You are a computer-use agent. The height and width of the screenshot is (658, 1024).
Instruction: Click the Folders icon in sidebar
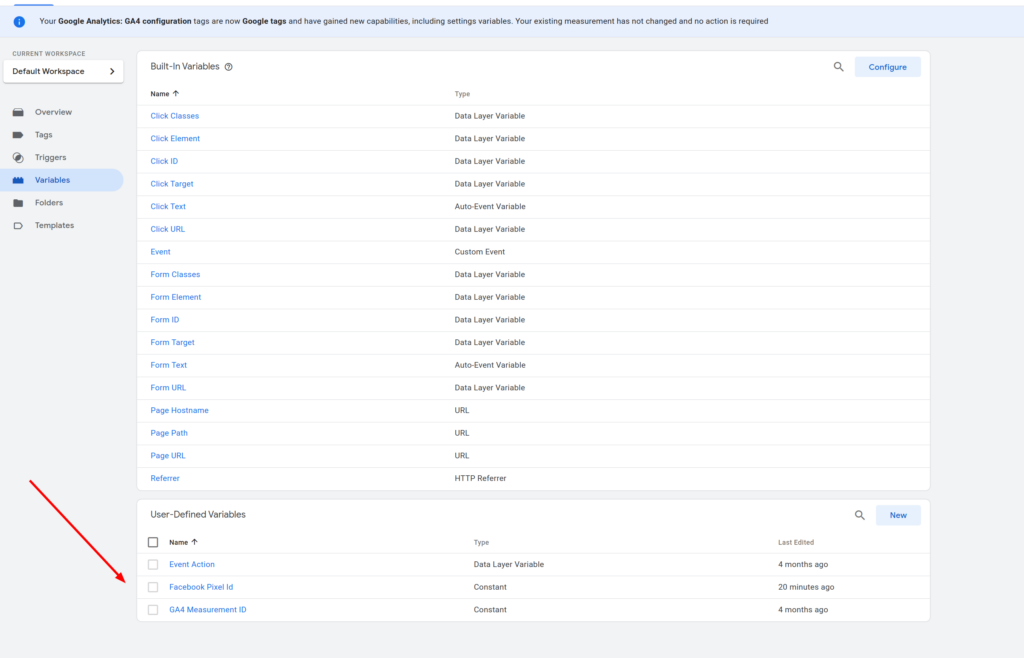(18, 203)
